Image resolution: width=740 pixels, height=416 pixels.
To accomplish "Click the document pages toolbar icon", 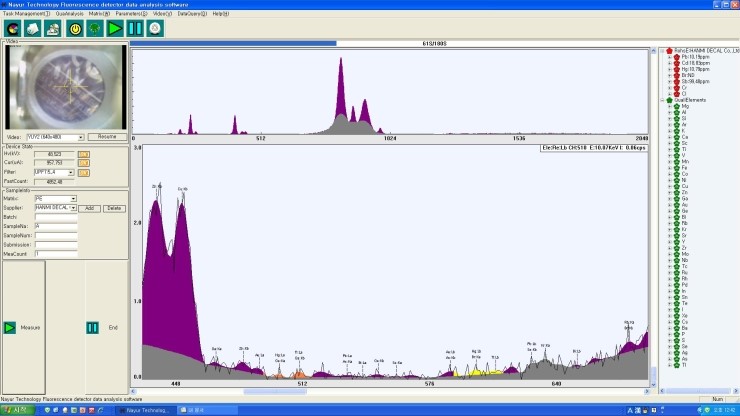I will (31, 29).
